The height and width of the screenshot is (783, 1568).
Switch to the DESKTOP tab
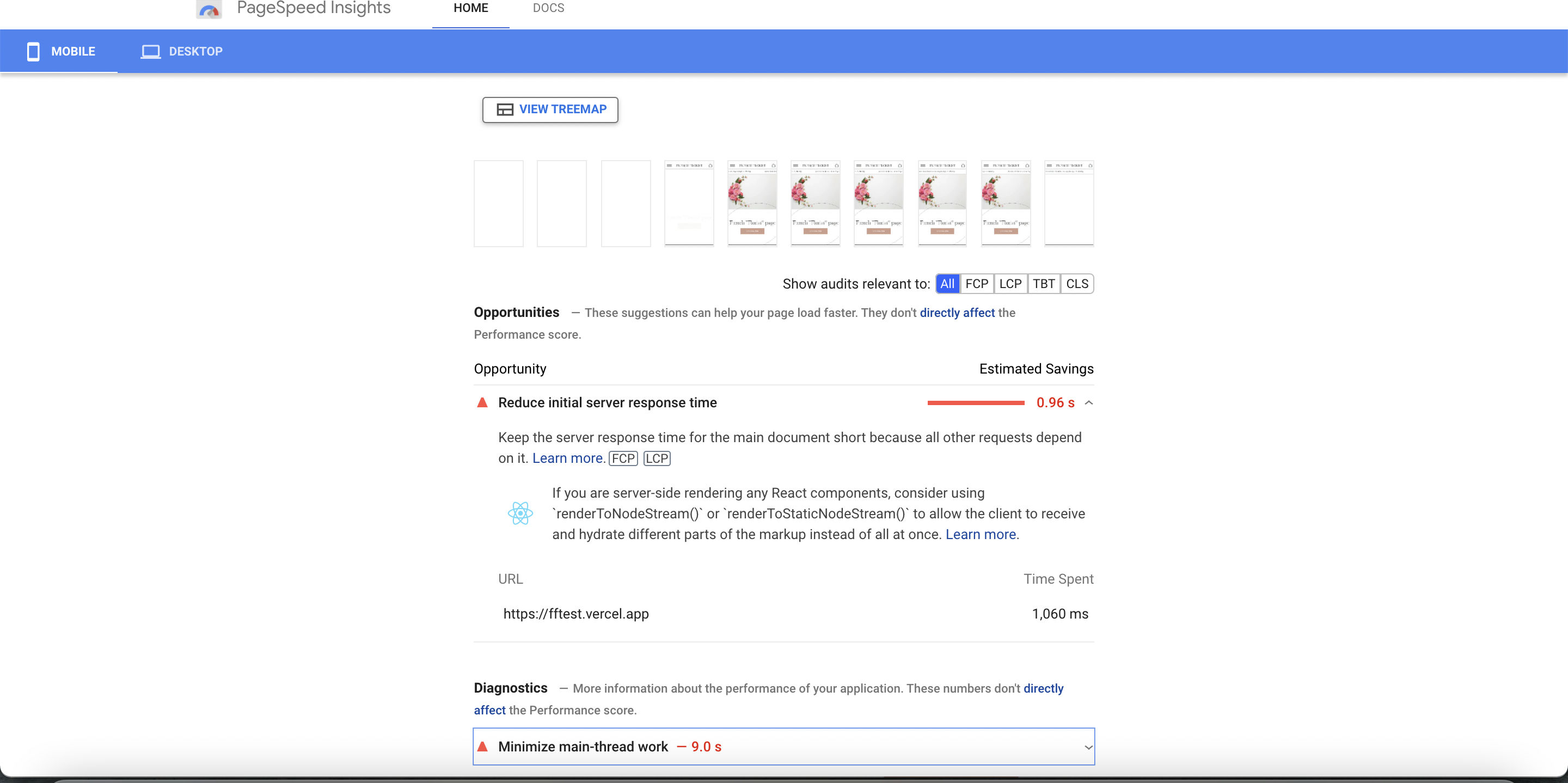click(x=182, y=52)
